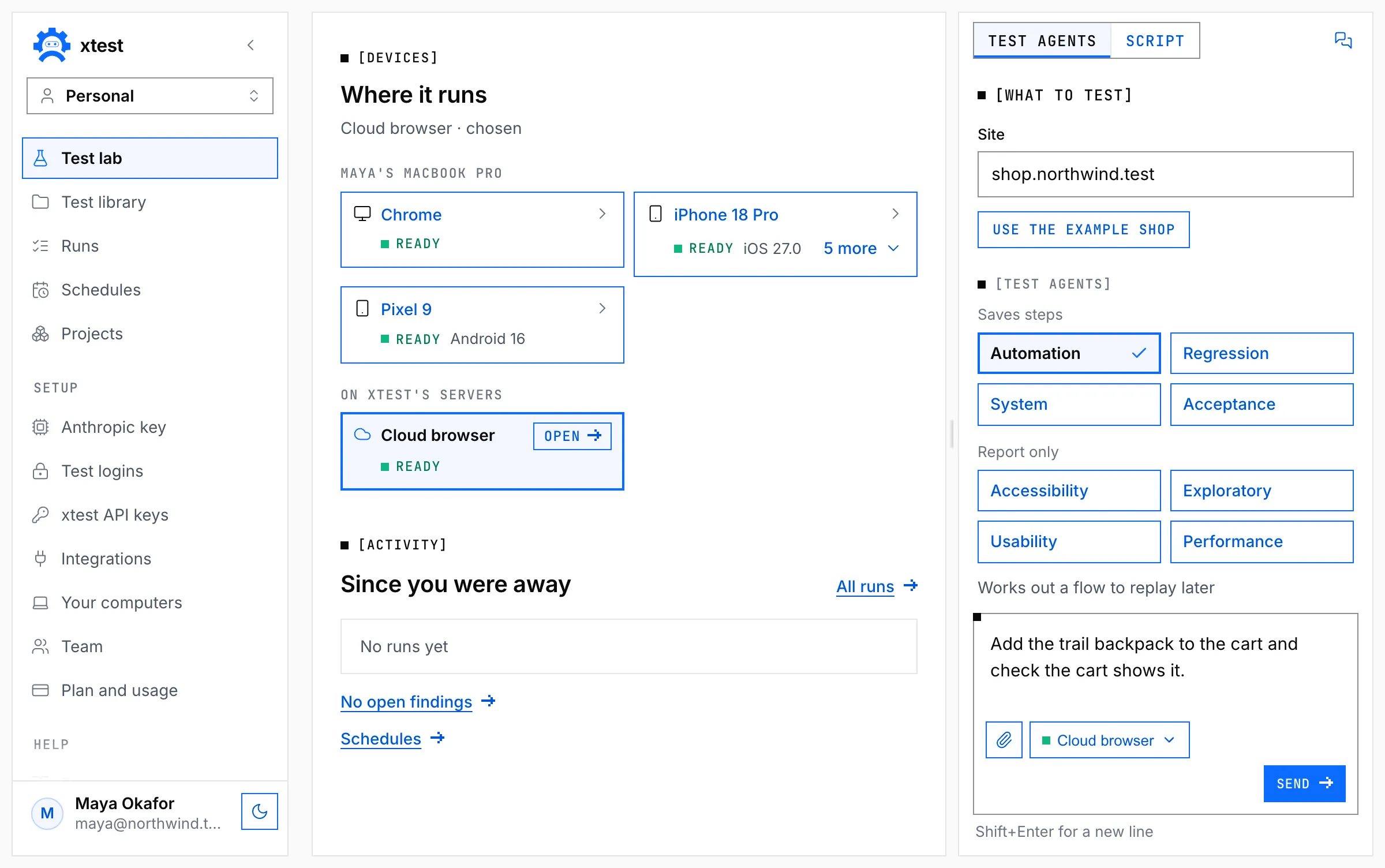Viewport: 1385px width, 868px height.
Task: Open the Runs page
Action: 150,246
